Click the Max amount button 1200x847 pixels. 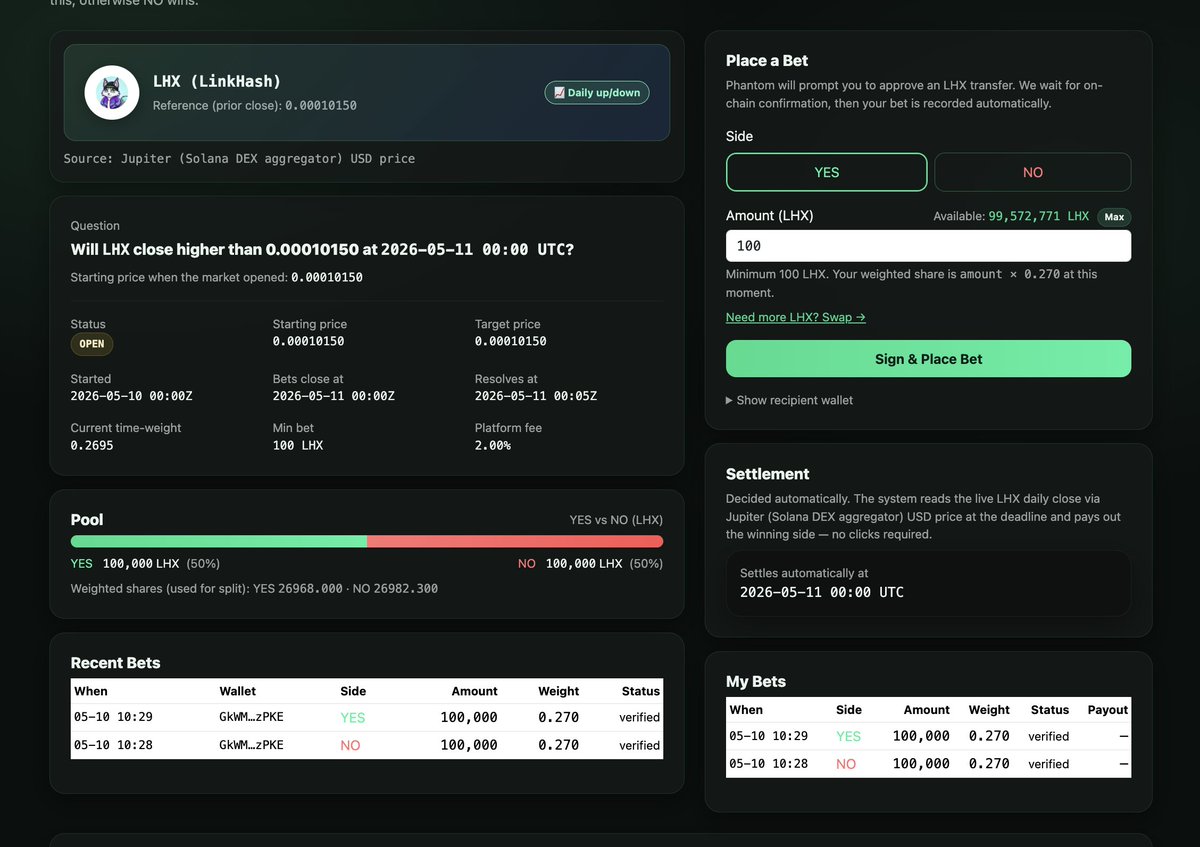pos(1114,216)
